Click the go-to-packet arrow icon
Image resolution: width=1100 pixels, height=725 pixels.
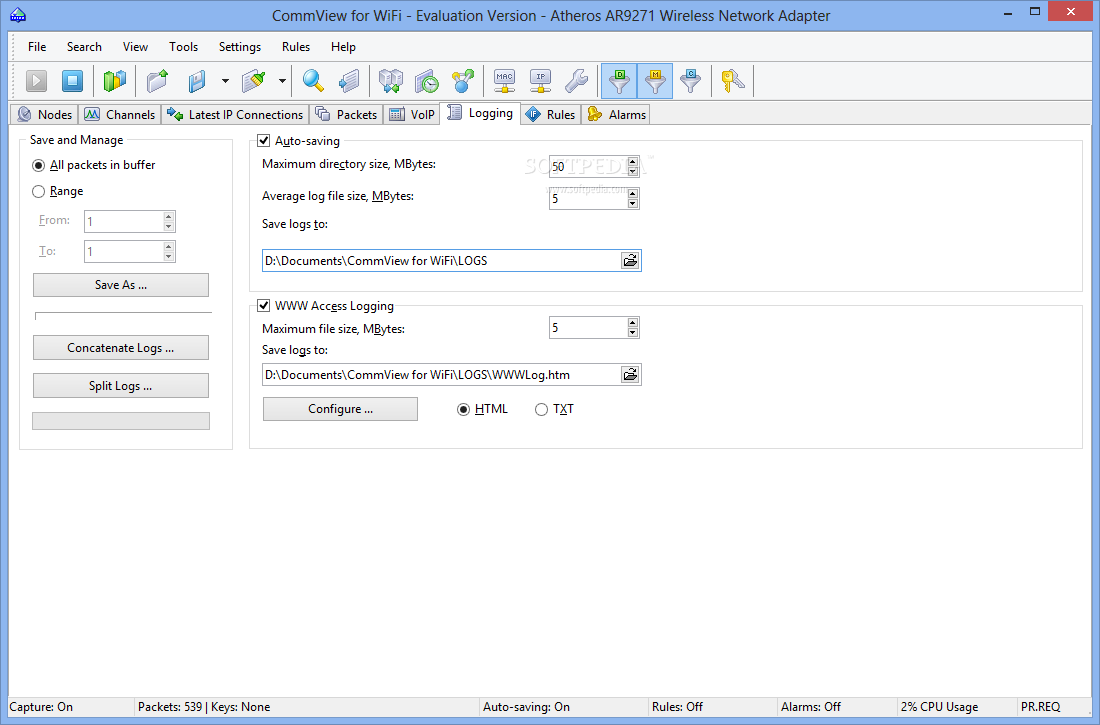349,81
